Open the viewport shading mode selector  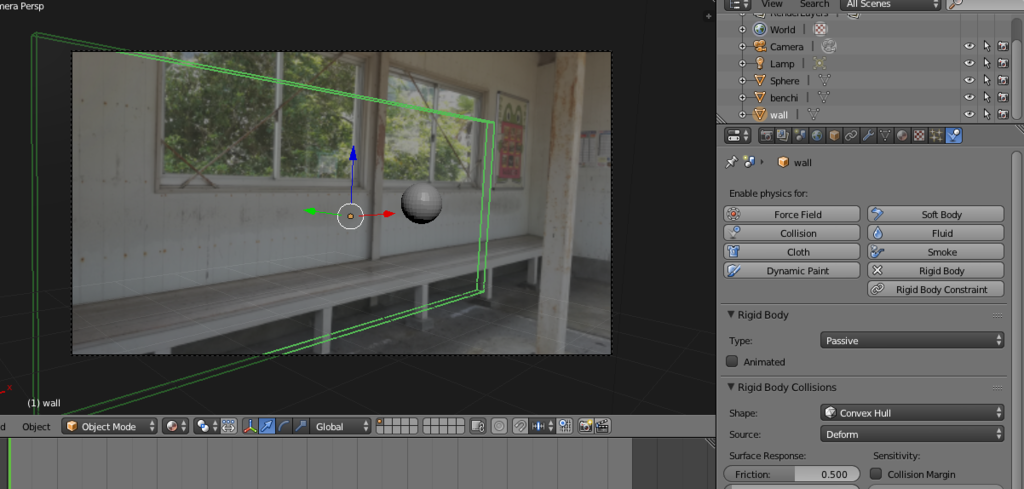pyautogui.click(x=176, y=426)
